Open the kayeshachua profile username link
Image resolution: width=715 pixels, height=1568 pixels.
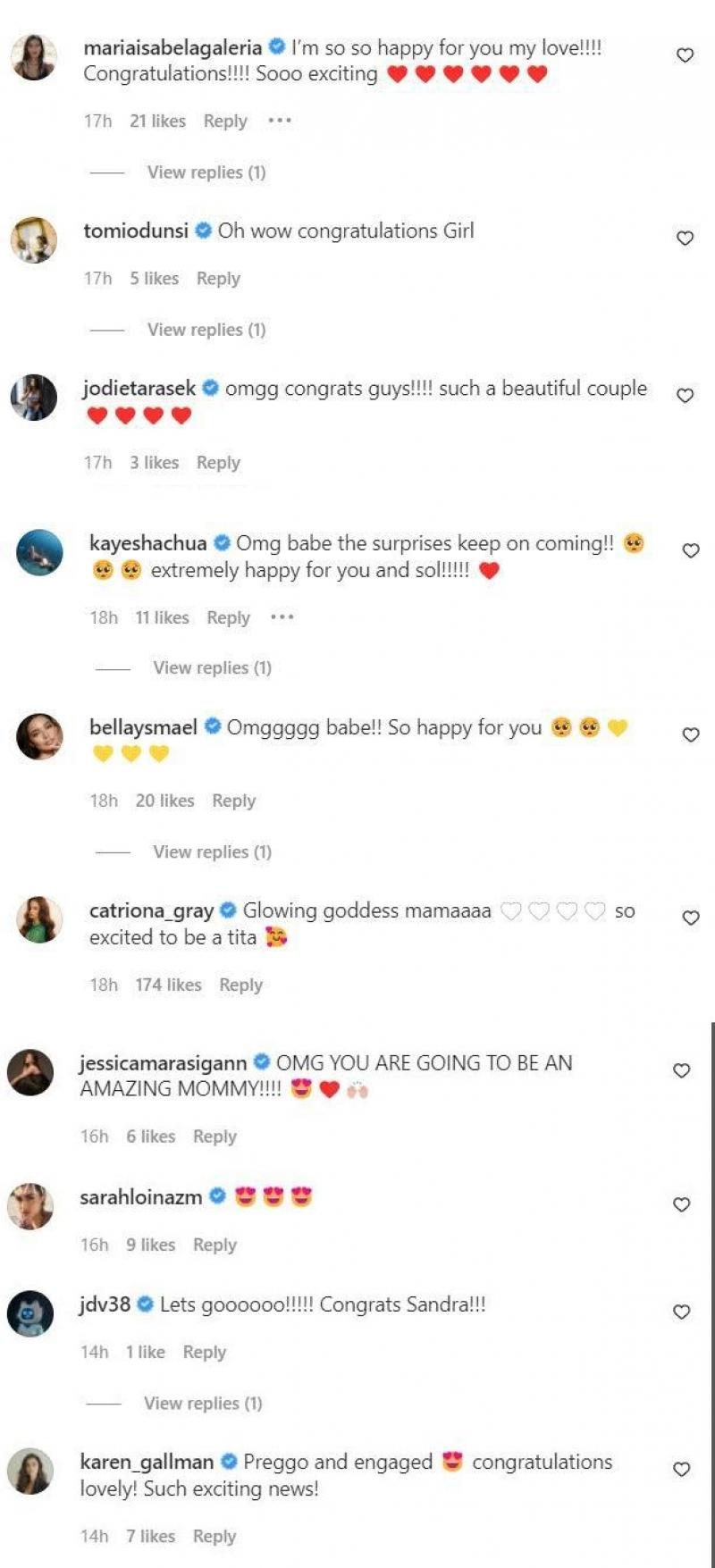tap(147, 543)
